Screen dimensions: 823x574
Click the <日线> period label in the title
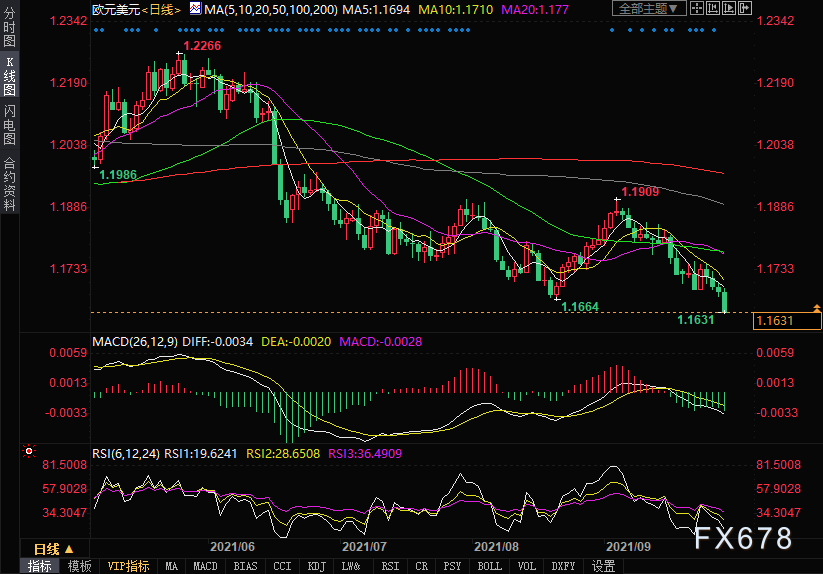pos(161,9)
